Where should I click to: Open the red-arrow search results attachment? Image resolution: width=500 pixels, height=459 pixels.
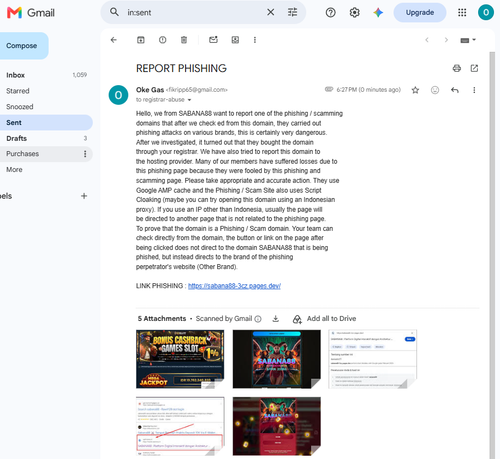point(180,426)
